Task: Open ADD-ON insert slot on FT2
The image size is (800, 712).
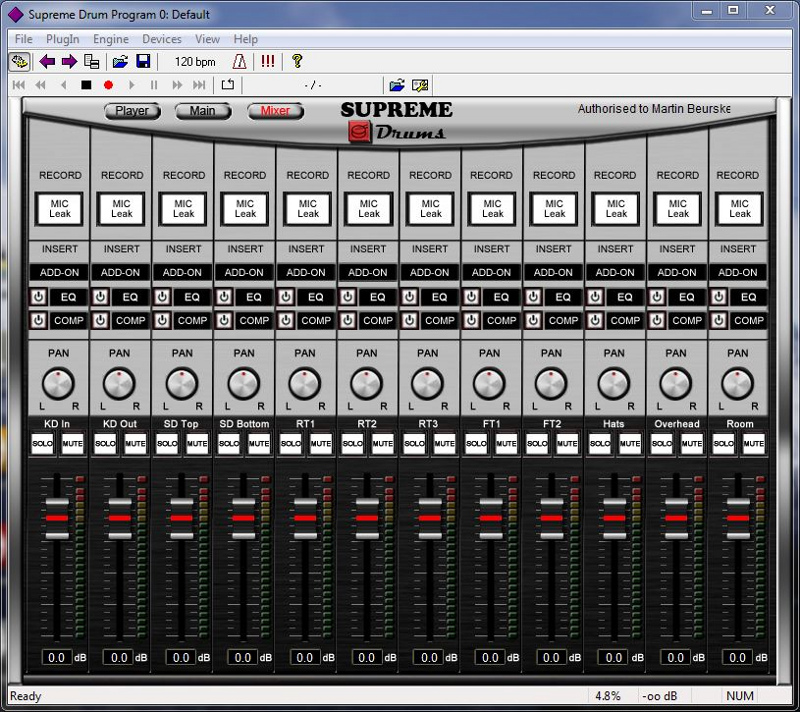Action: 554,272
